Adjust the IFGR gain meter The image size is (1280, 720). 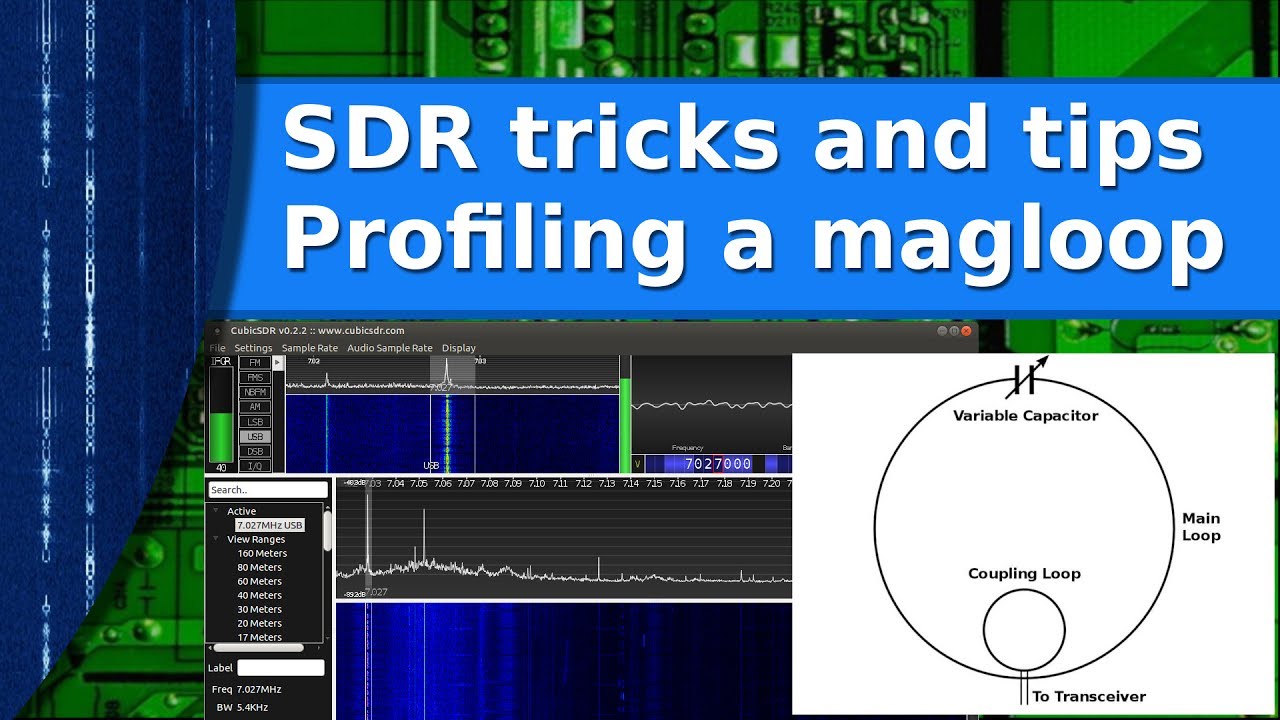220,414
